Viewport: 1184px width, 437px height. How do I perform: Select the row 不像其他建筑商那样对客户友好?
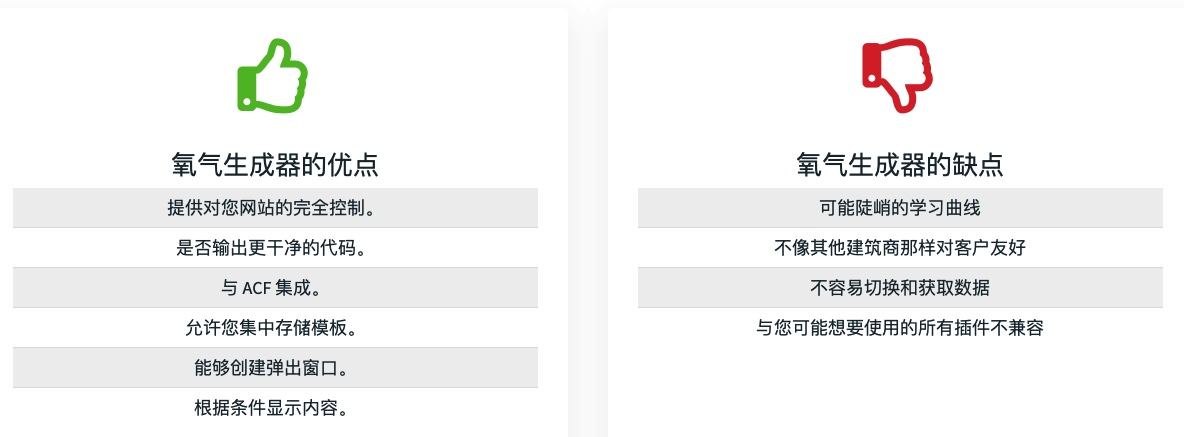pos(900,248)
